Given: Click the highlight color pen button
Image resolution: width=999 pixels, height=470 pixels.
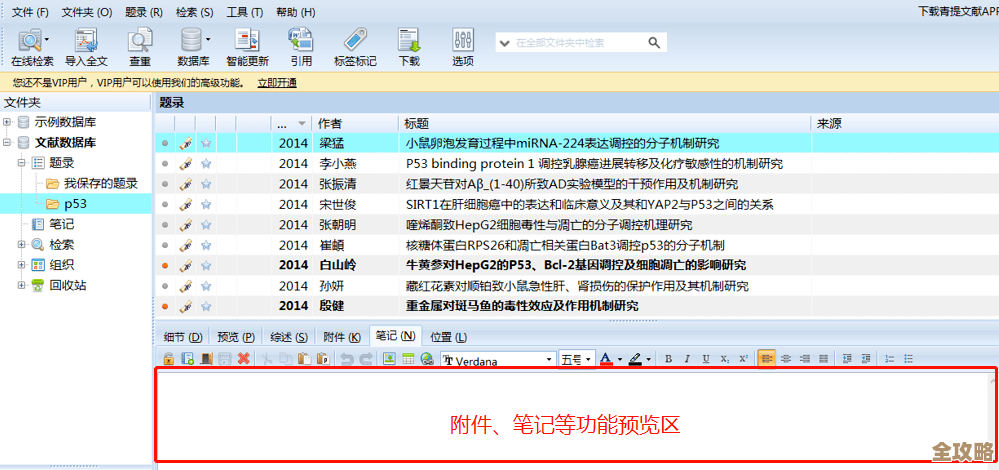Looking at the screenshot, I should [635, 359].
